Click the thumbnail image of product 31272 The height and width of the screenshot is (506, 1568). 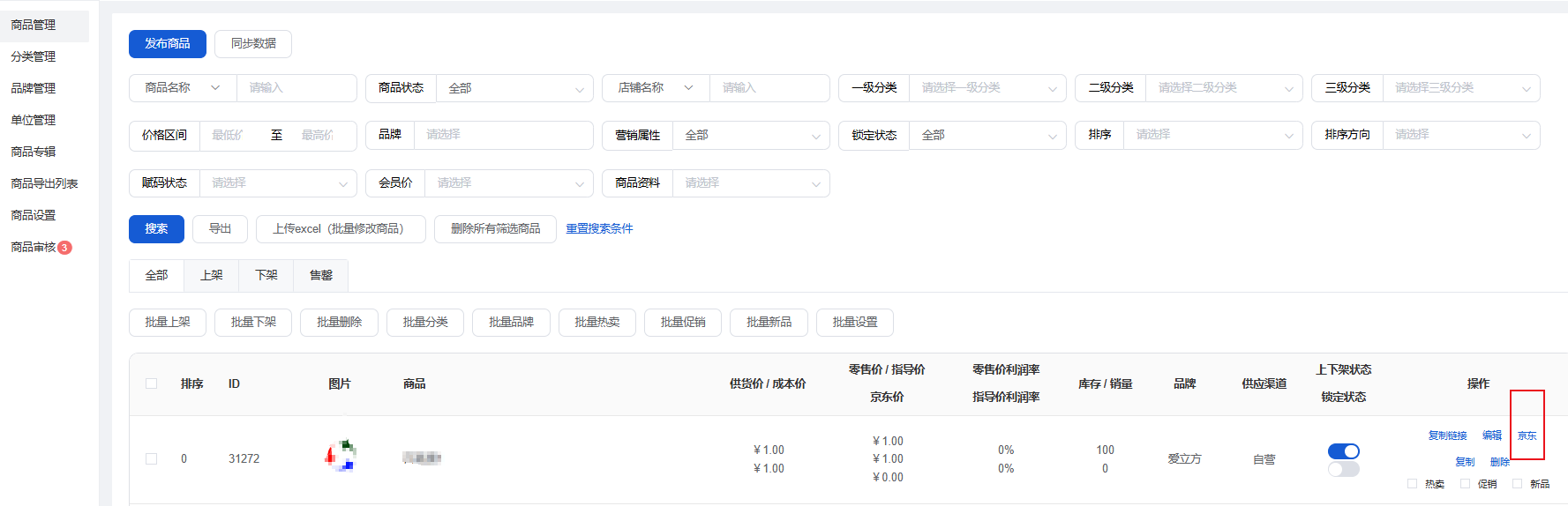click(340, 456)
